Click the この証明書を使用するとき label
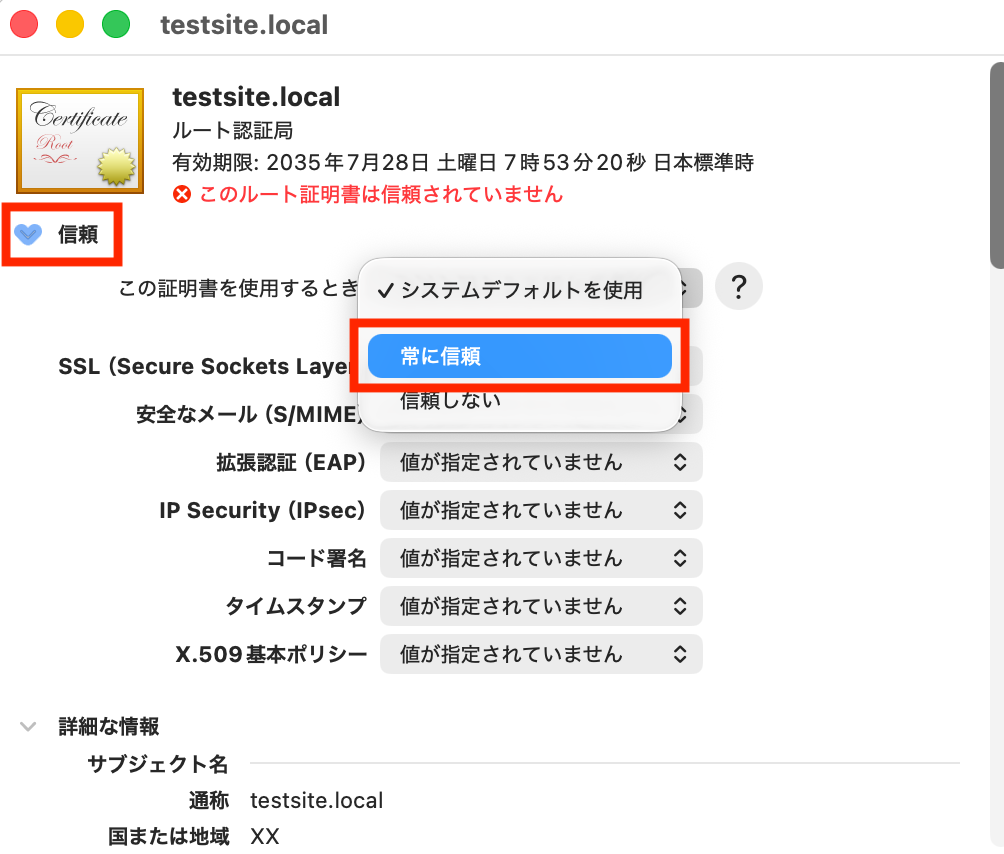1004x854 pixels. click(238, 288)
